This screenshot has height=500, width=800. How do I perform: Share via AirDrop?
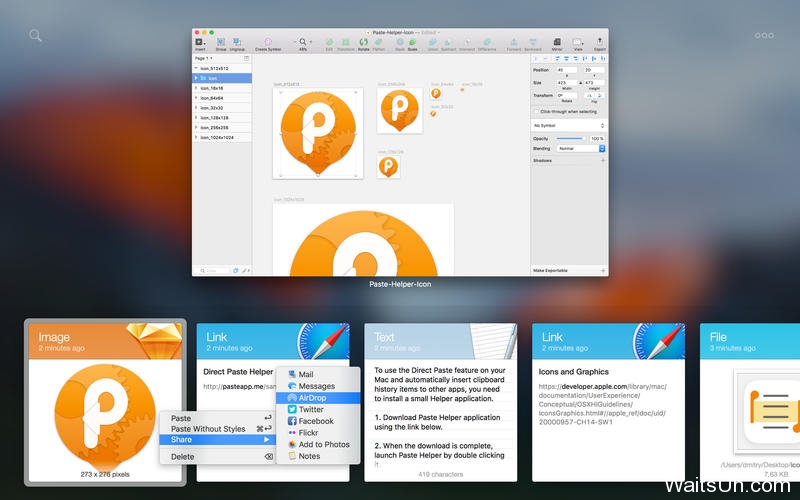click(x=318, y=398)
